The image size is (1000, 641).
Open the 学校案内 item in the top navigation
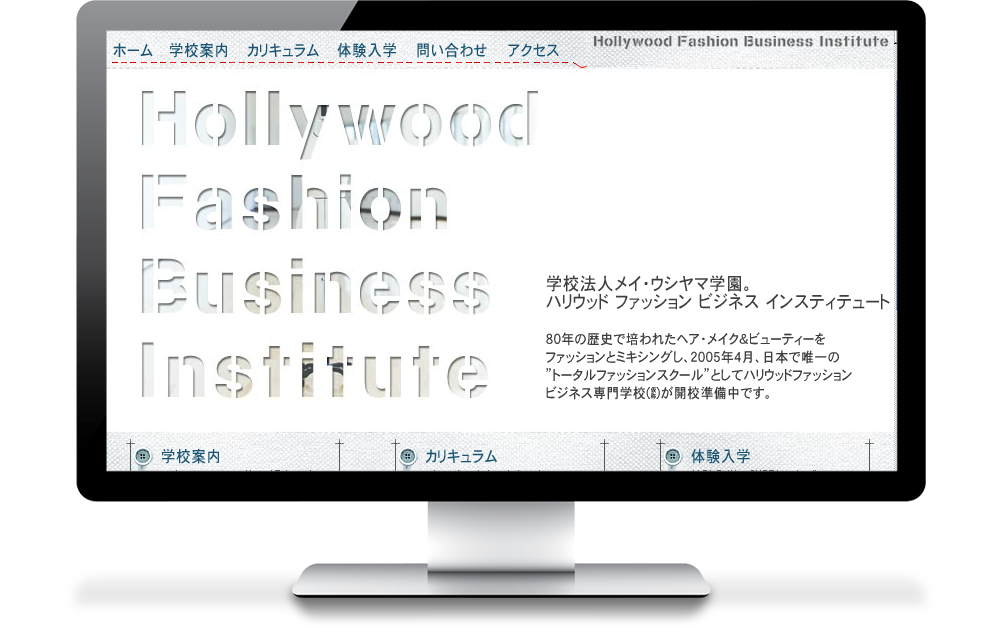(x=199, y=51)
